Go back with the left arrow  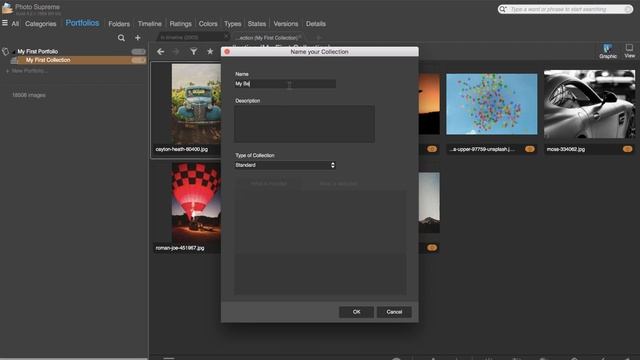tap(161, 51)
